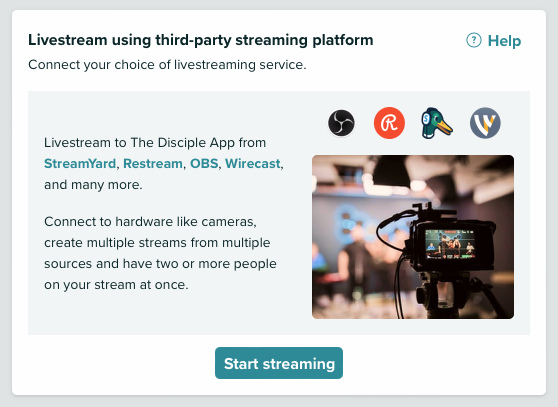Click the red Restream logo icon
This screenshot has width=558, height=407.
click(389, 123)
